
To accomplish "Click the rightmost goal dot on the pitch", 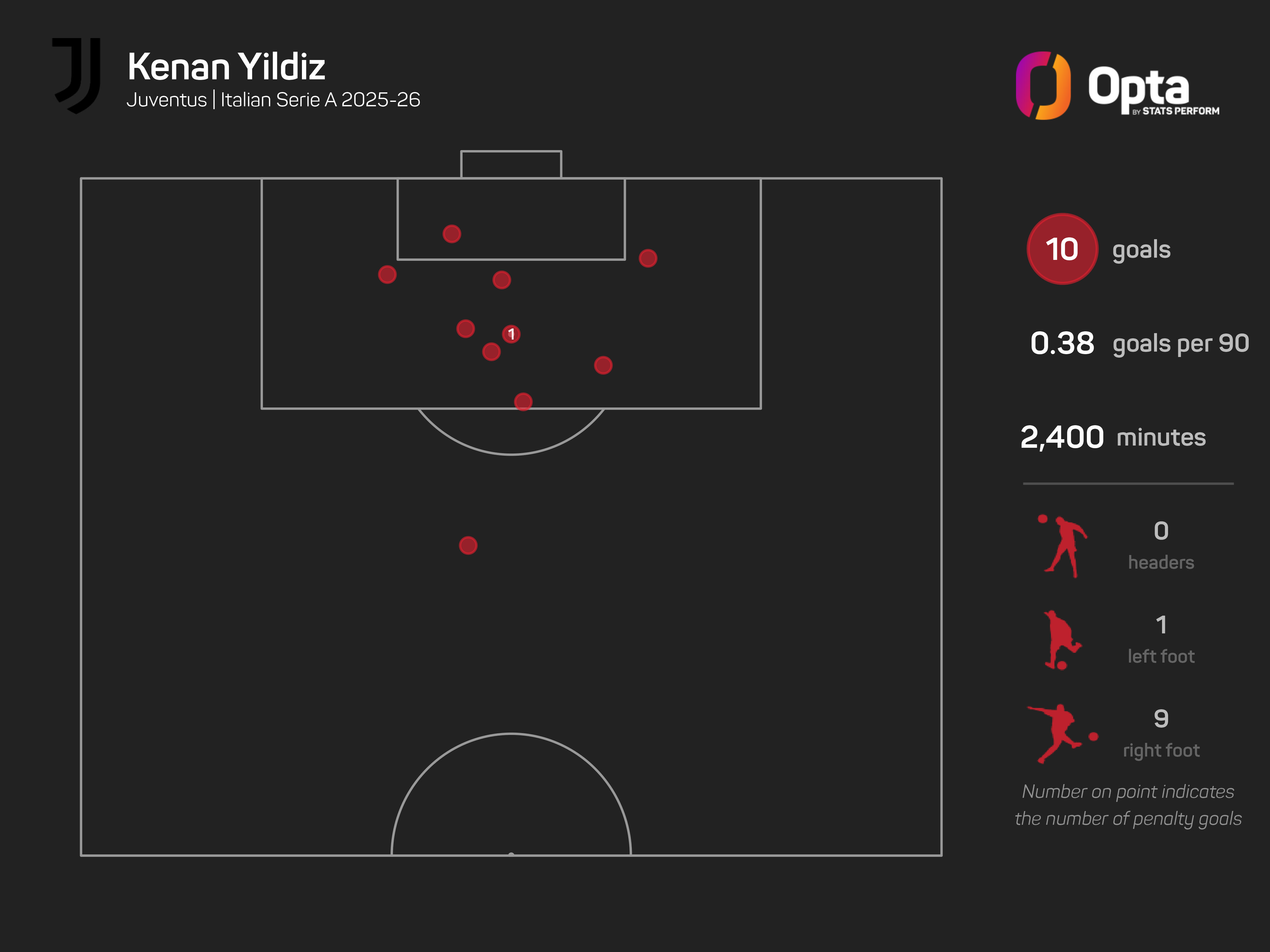I will tap(648, 258).
